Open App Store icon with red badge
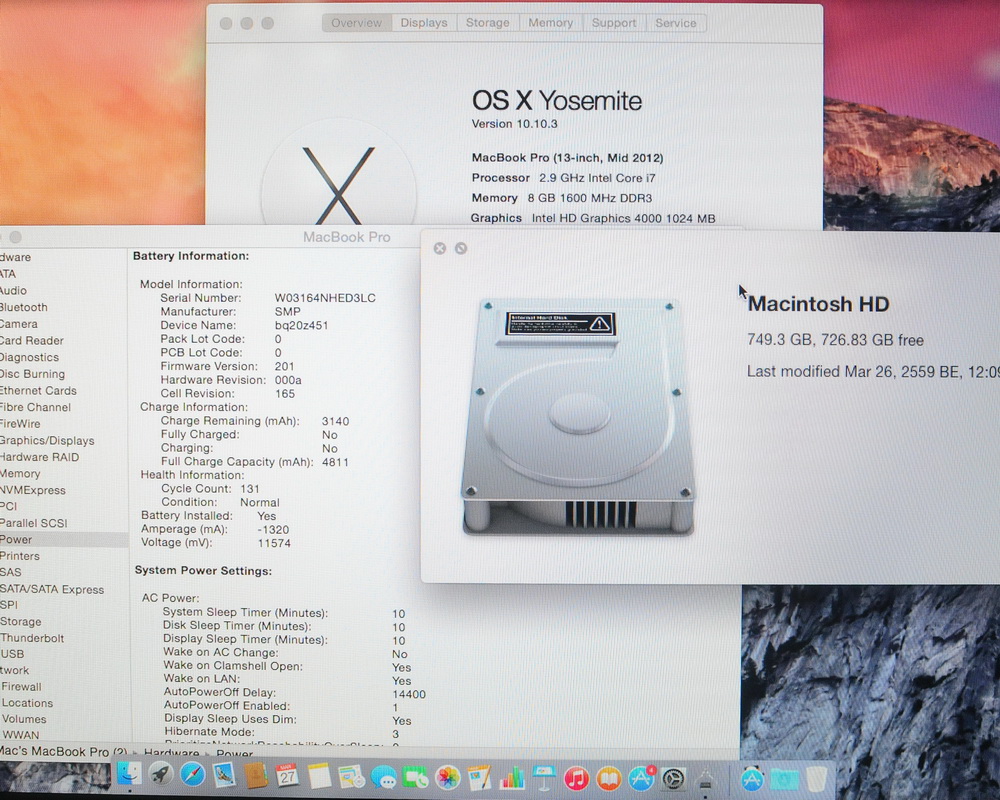 tap(642, 778)
